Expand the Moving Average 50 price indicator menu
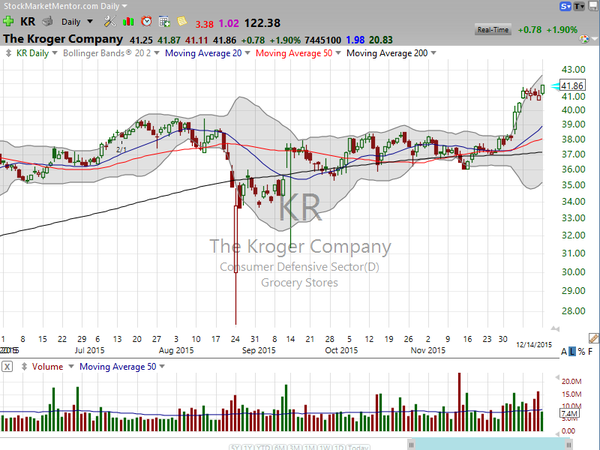 point(338,53)
